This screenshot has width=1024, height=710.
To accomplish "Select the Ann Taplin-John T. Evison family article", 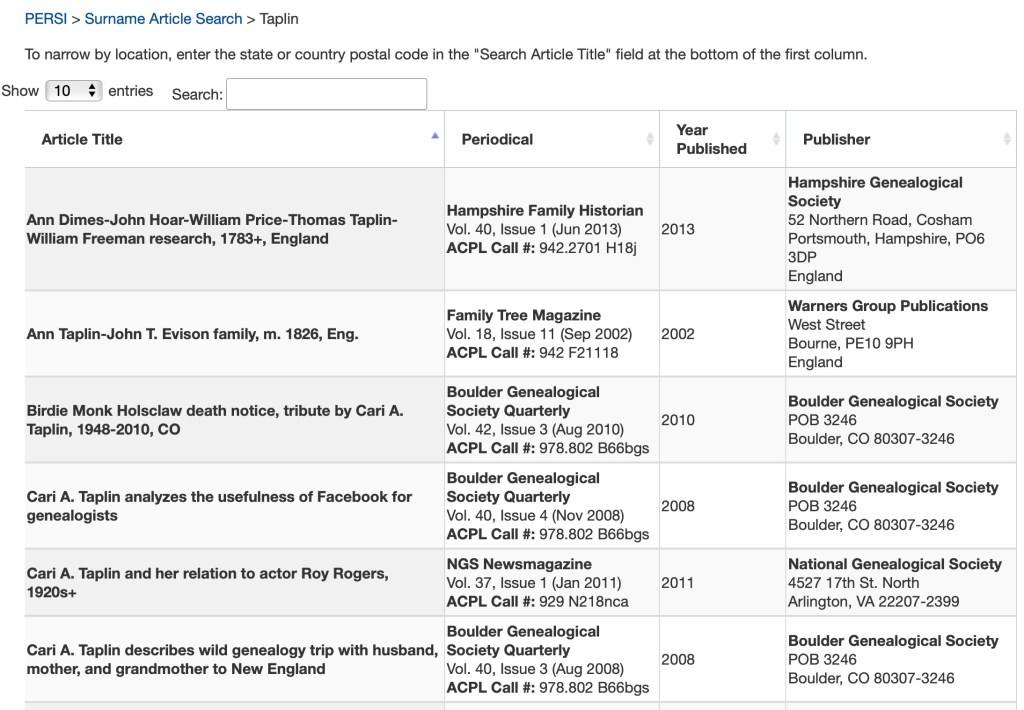I will 192,334.
